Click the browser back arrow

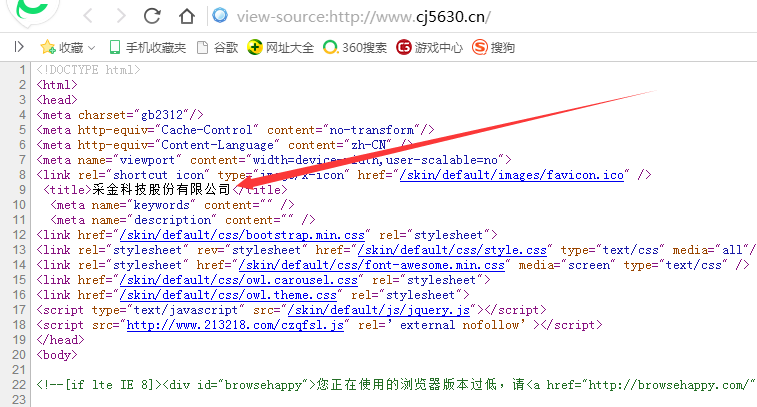[x=88, y=16]
